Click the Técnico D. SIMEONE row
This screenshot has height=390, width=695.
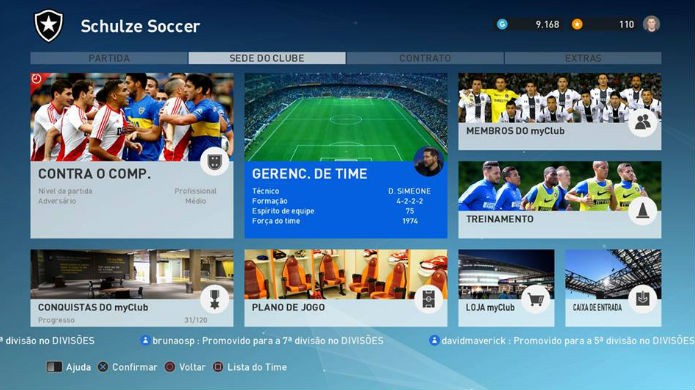(341, 191)
